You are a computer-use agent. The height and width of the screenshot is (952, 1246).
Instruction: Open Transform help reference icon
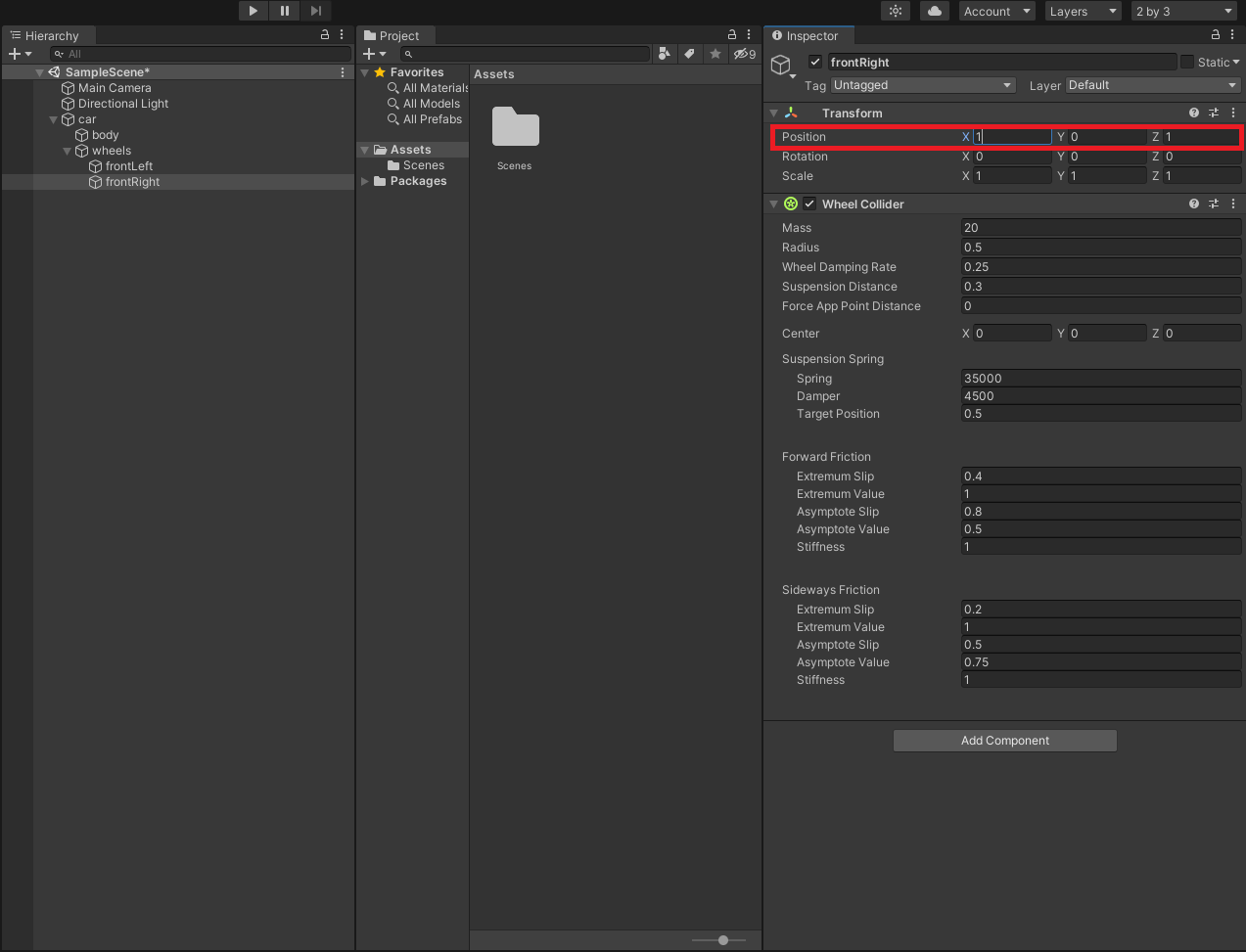[x=1194, y=113]
